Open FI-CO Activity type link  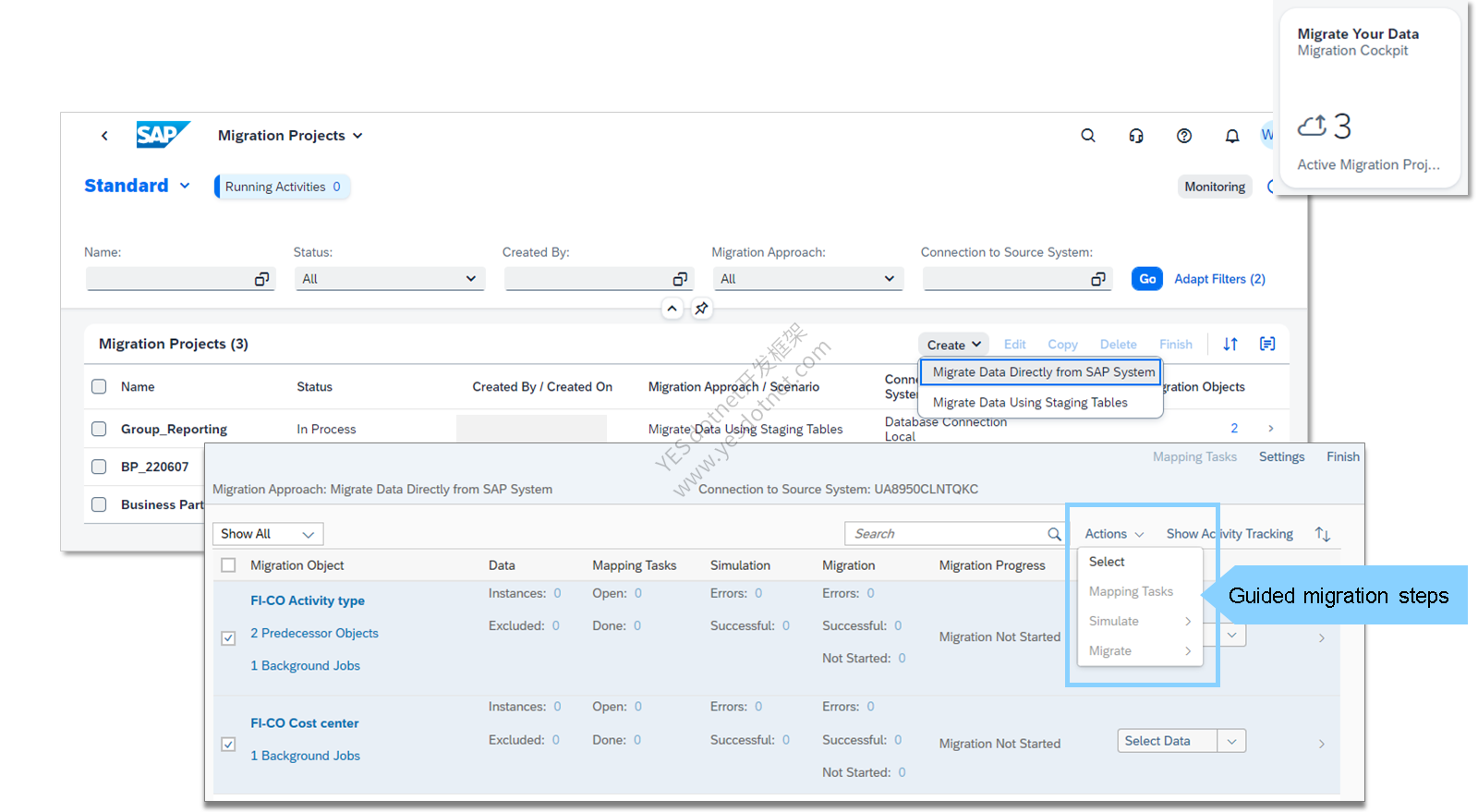[308, 600]
